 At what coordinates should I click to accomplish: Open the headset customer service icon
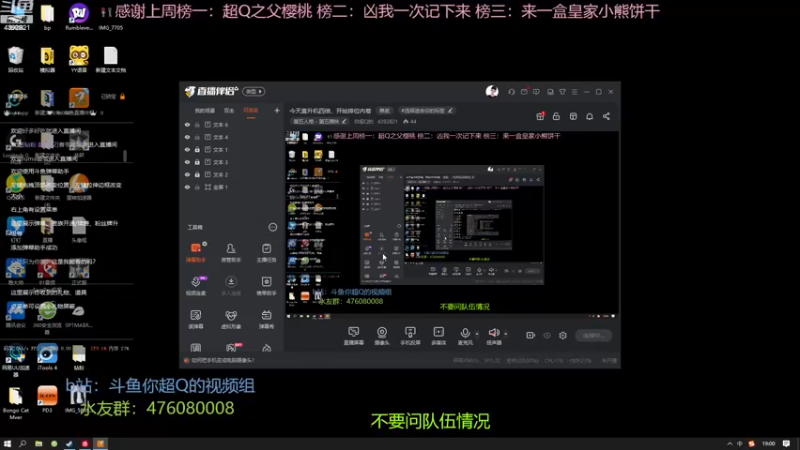pyautogui.click(x=511, y=92)
